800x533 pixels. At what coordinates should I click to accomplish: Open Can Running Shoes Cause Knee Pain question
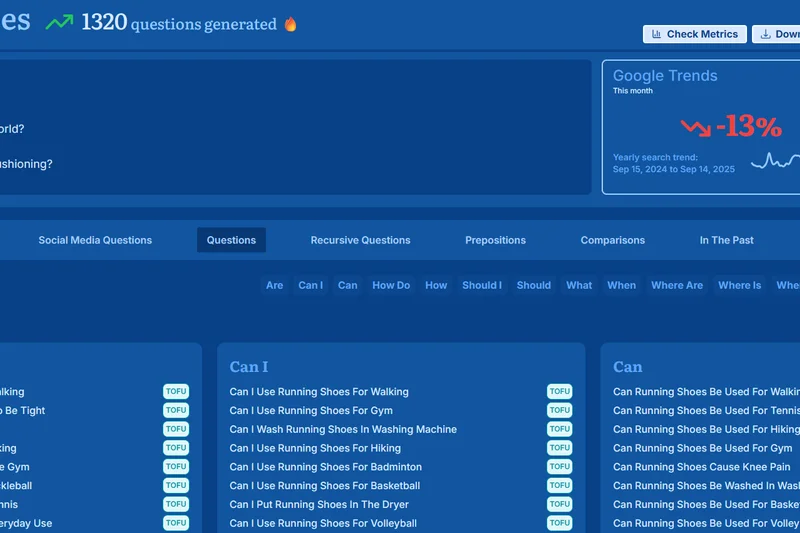[701, 467]
